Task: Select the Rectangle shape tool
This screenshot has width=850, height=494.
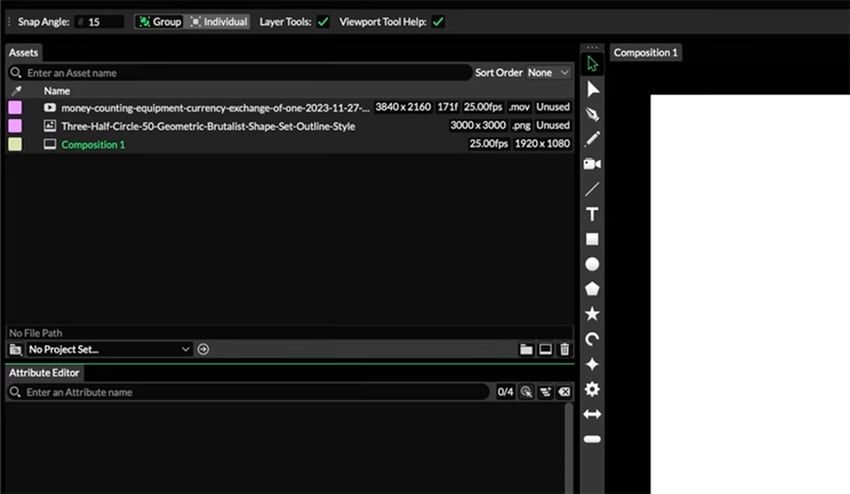Action: pyautogui.click(x=592, y=239)
